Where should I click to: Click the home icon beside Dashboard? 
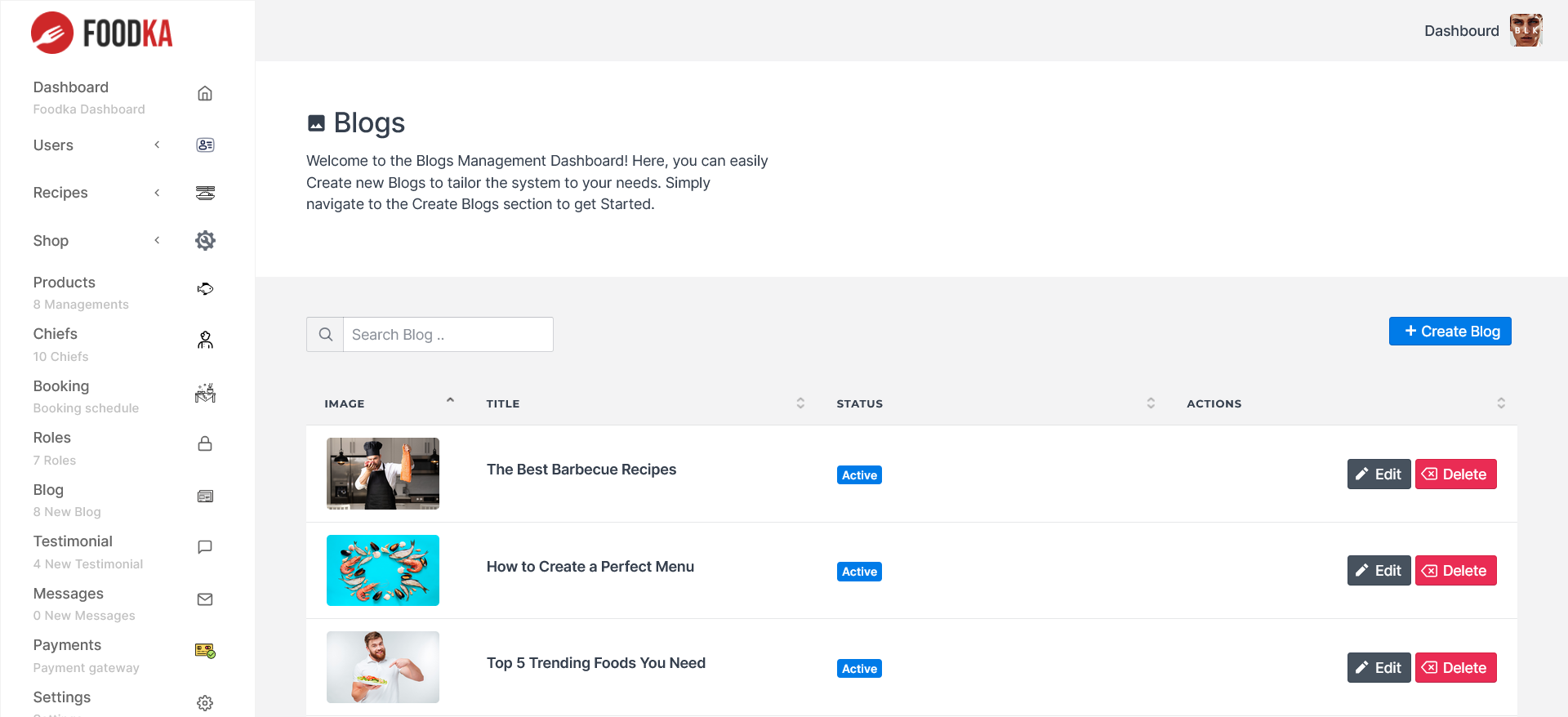pyautogui.click(x=205, y=94)
